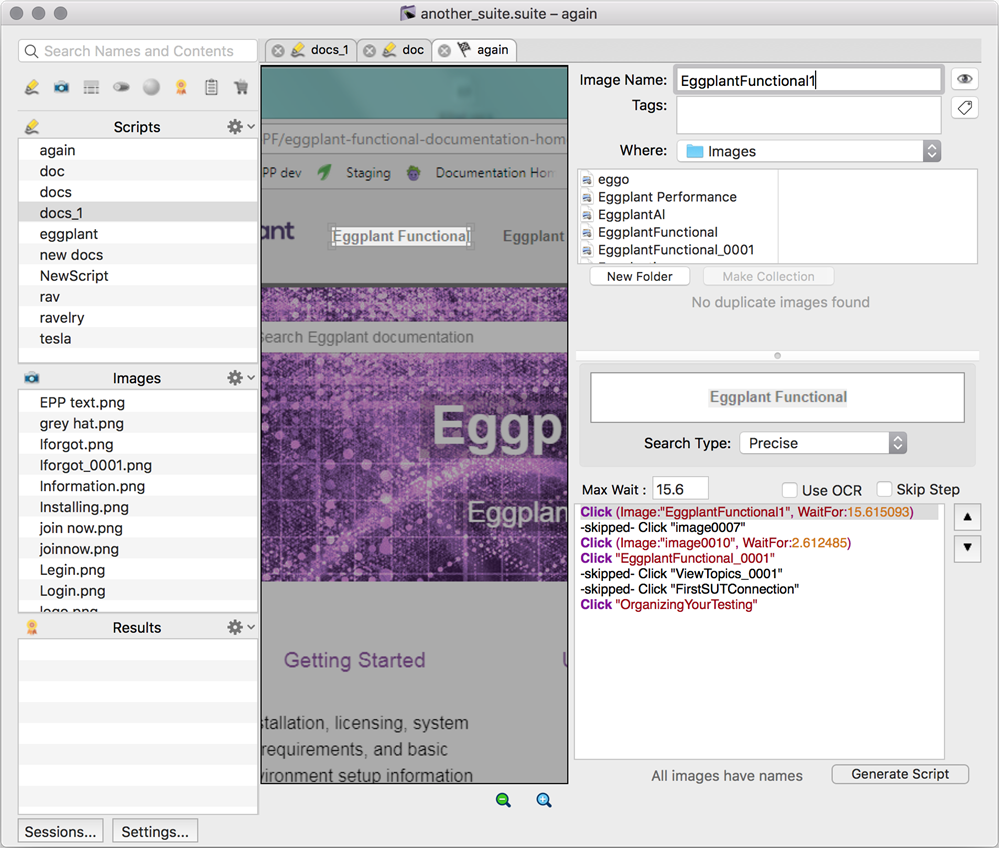The height and width of the screenshot is (848, 999).
Task: Switch to the doc tab
Action: [x=413, y=50]
